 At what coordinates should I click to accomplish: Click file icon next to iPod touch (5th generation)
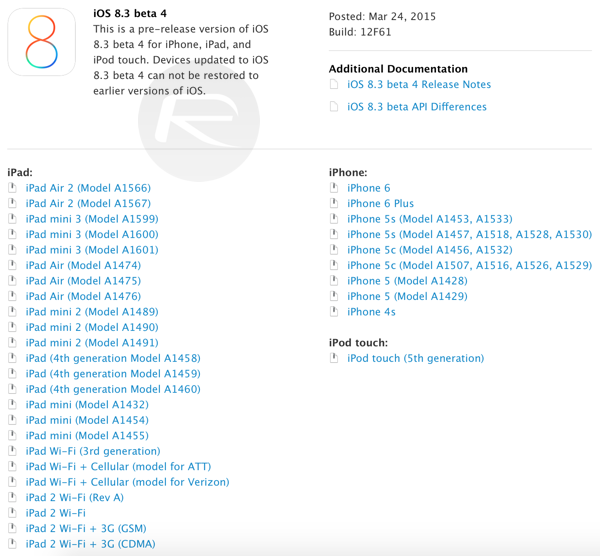[334, 358]
